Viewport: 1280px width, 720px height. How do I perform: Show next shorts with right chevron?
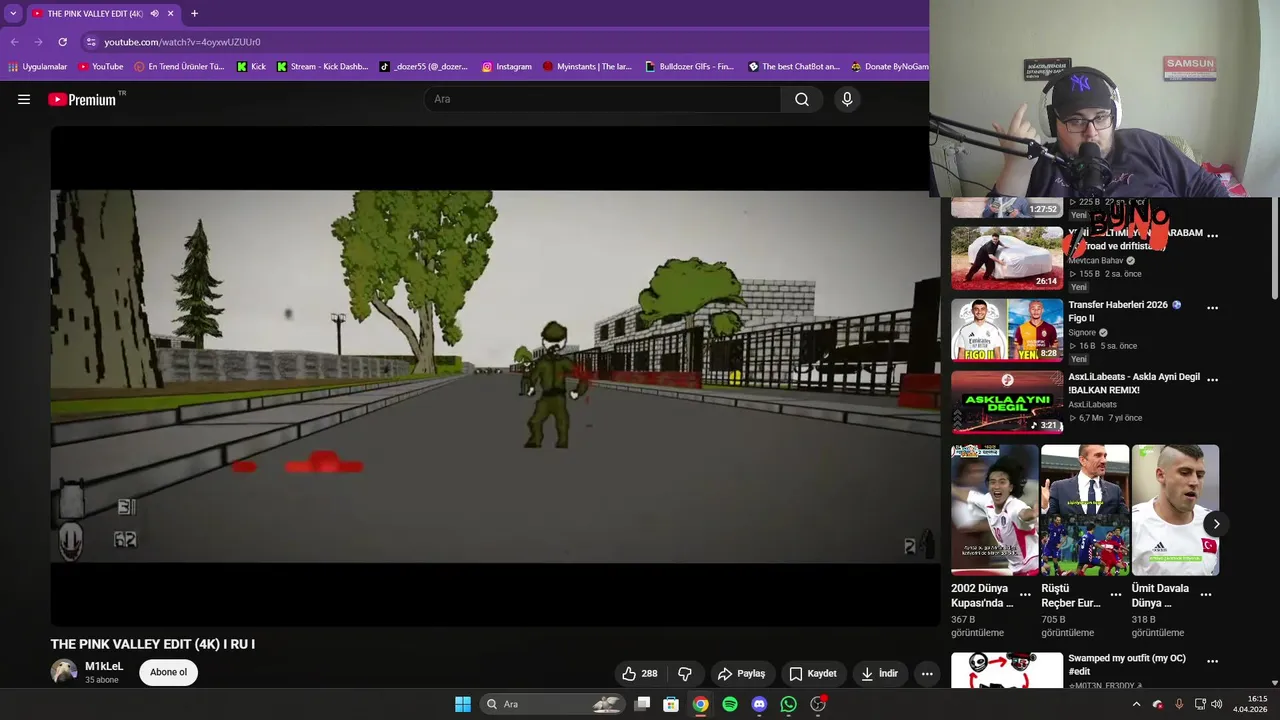1216,524
